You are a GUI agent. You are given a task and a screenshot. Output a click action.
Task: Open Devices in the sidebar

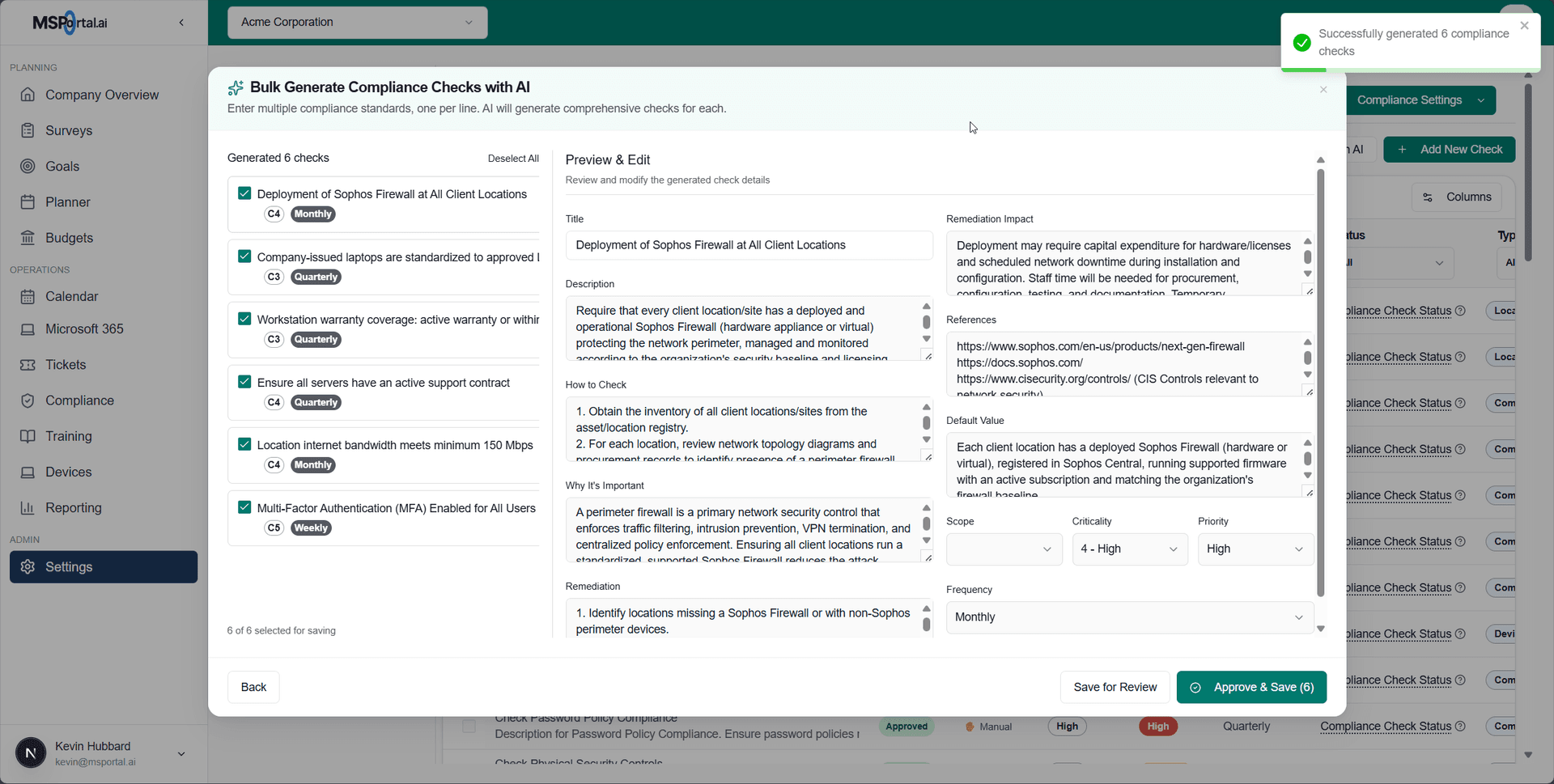pos(68,472)
